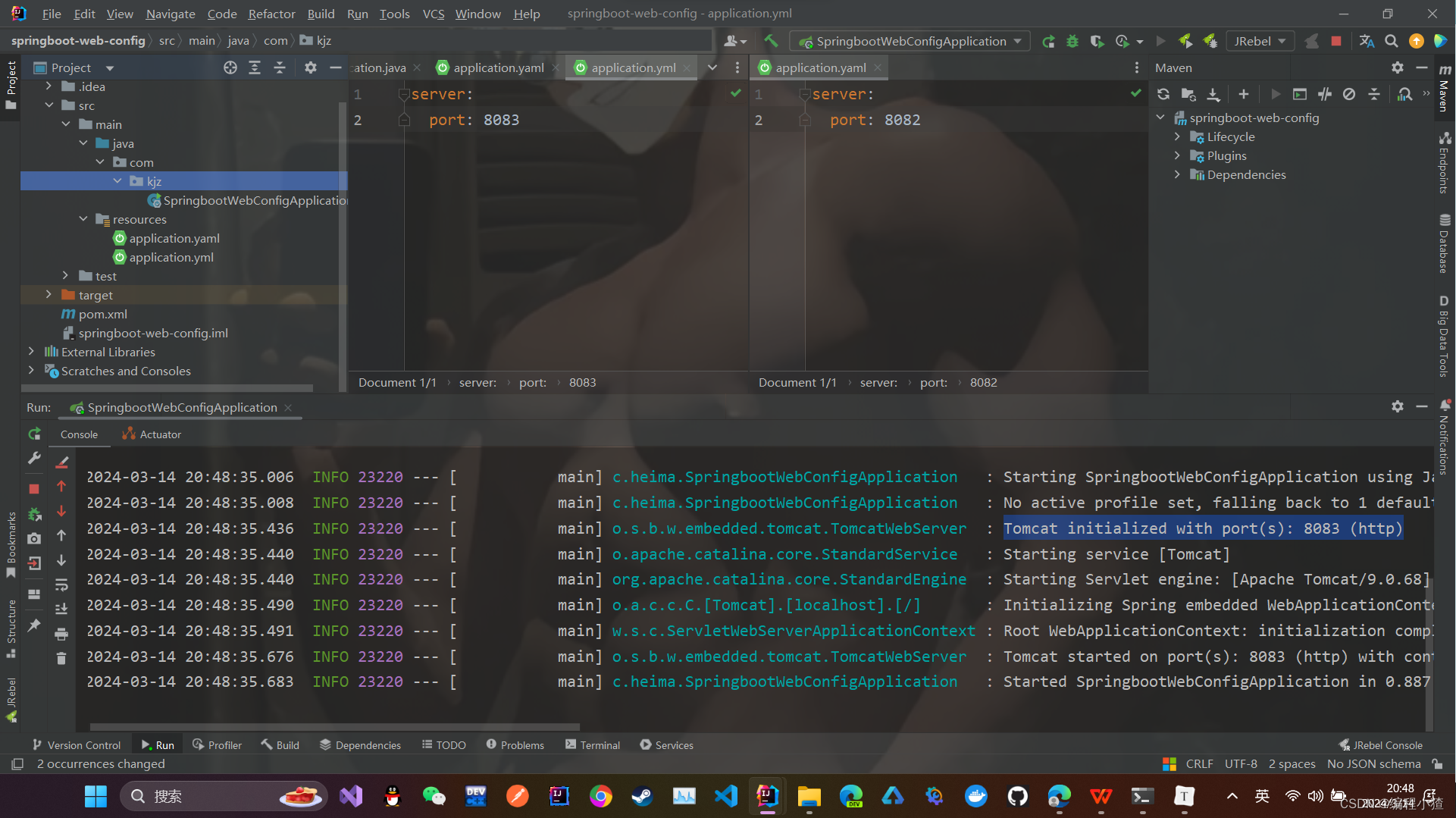
Task: Open the Terminal tool window
Action: [x=592, y=745]
